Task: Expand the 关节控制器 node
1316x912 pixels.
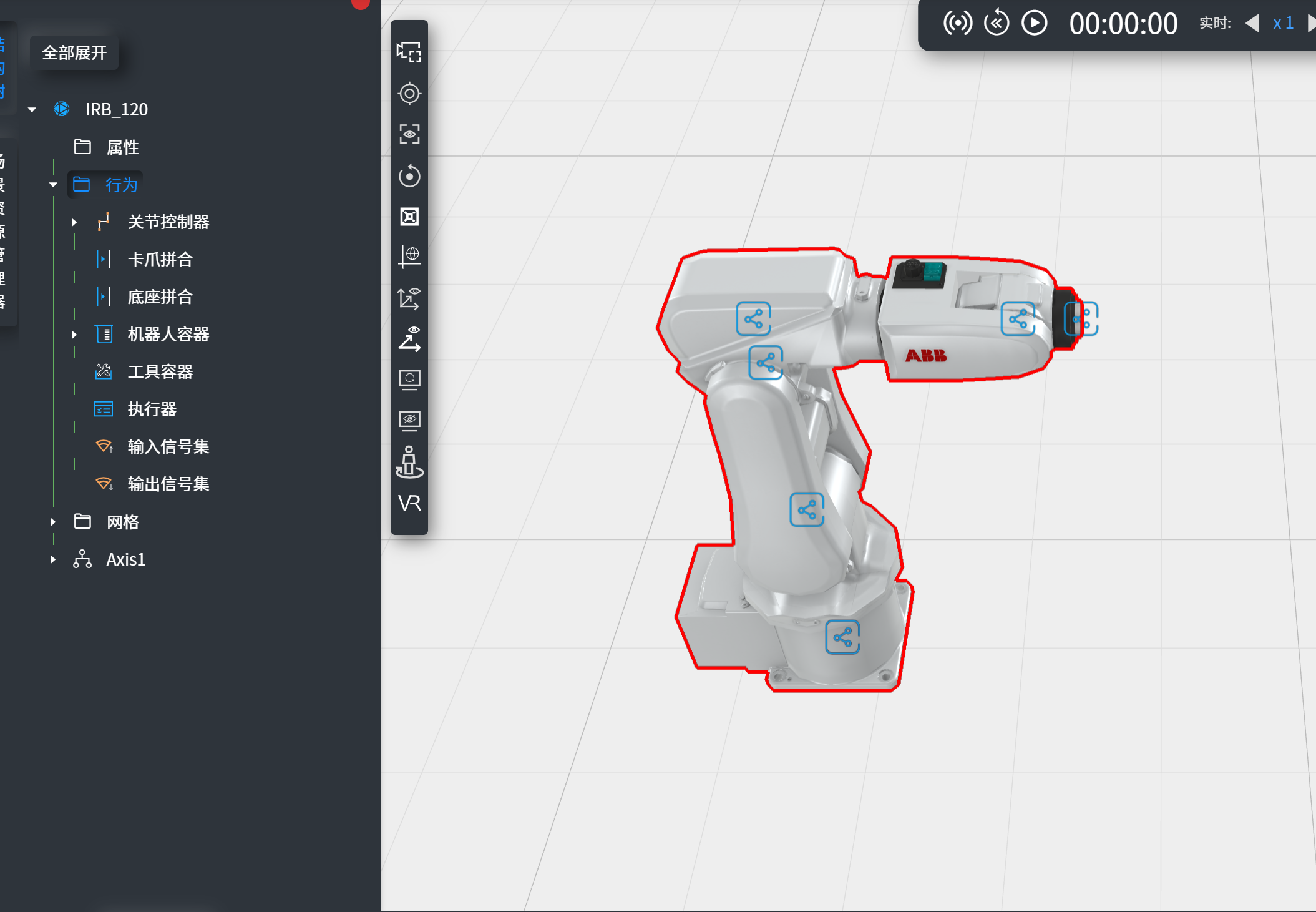Action: click(74, 222)
